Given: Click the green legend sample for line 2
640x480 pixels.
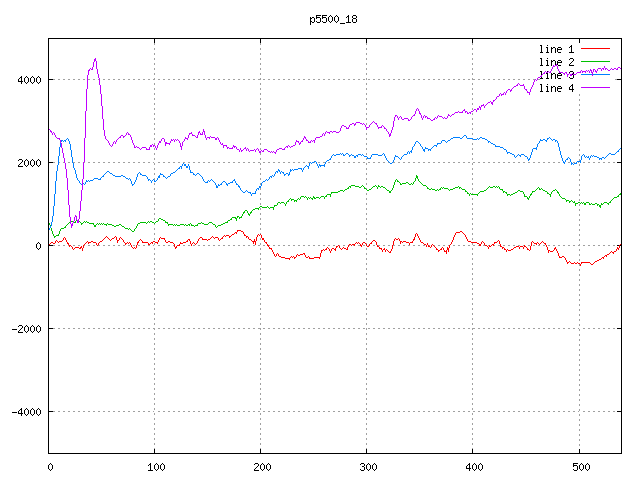Looking at the screenshot, I should [595, 62].
